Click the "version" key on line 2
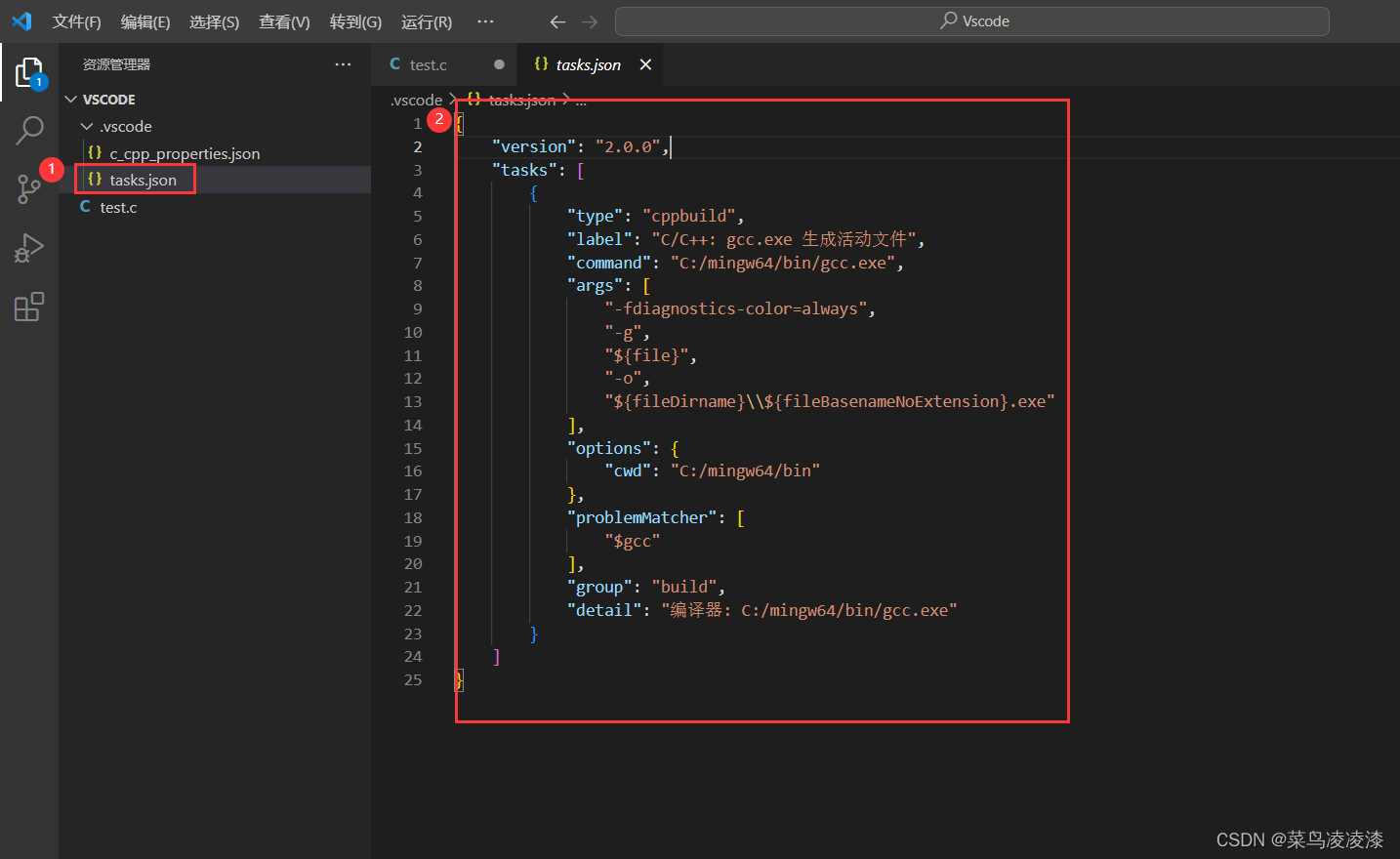Viewport: 1400px width, 859px height. click(x=534, y=146)
